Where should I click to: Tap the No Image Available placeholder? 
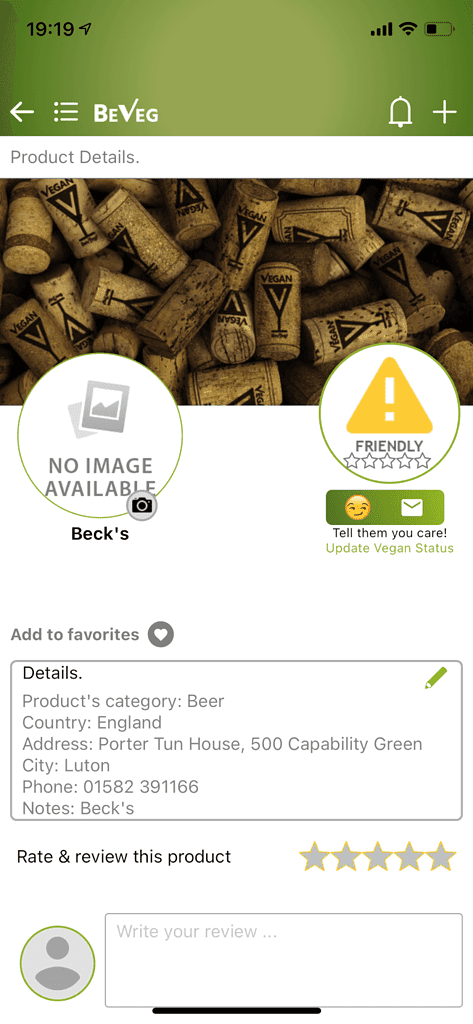click(100, 437)
